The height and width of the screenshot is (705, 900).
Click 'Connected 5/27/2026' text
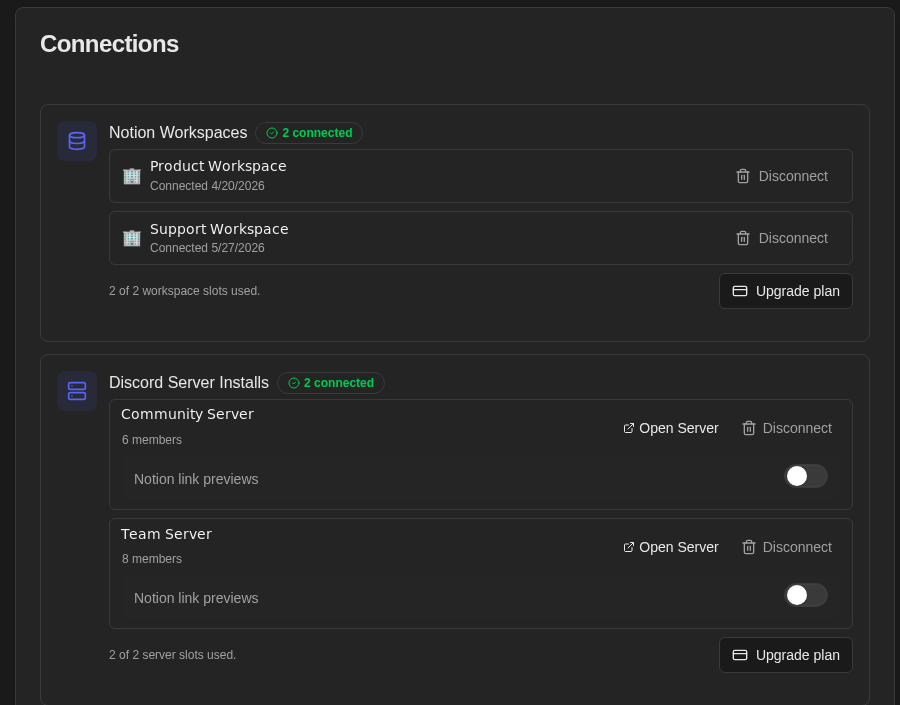tap(207, 248)
